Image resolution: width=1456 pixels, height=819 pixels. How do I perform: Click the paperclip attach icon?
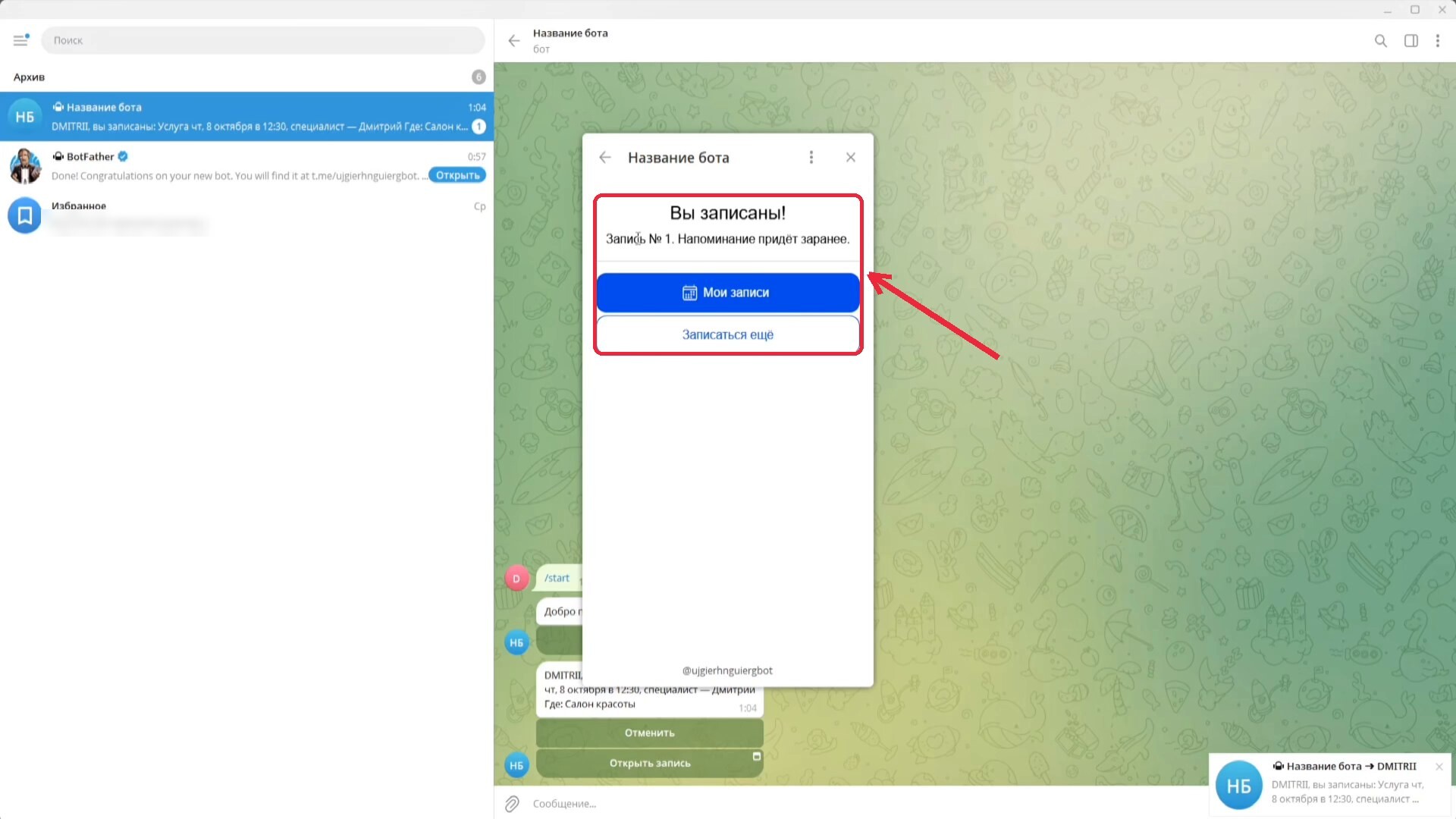click(513, 804)
